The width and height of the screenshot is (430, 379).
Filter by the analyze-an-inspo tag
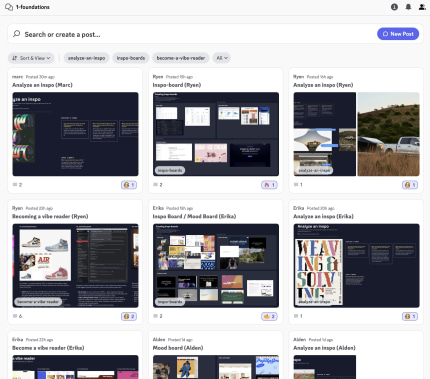coord(86,58)
